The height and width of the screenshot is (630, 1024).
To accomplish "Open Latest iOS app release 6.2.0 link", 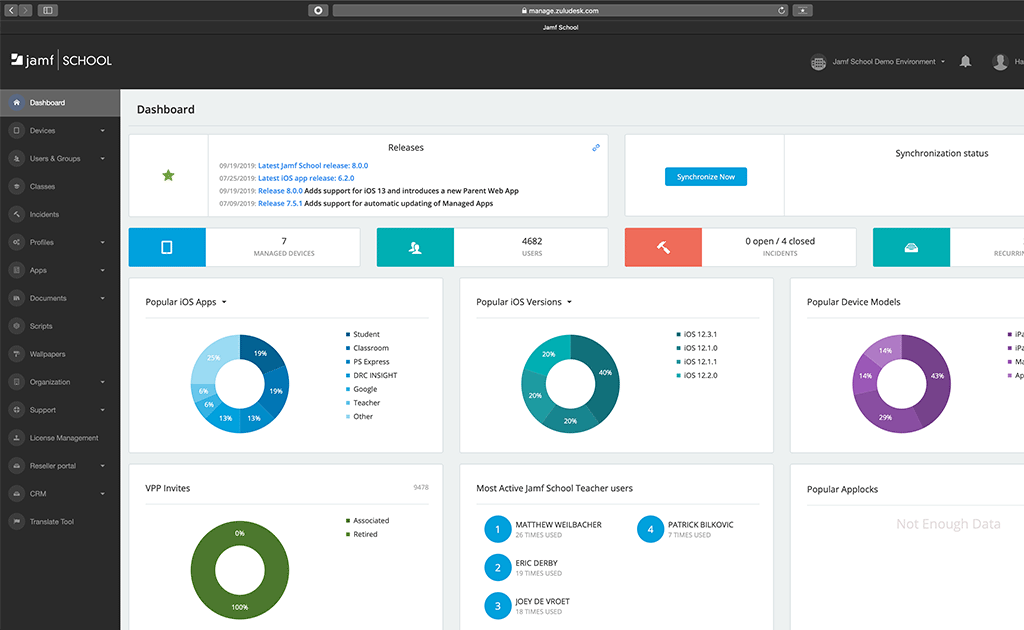I will click(306, 178).
